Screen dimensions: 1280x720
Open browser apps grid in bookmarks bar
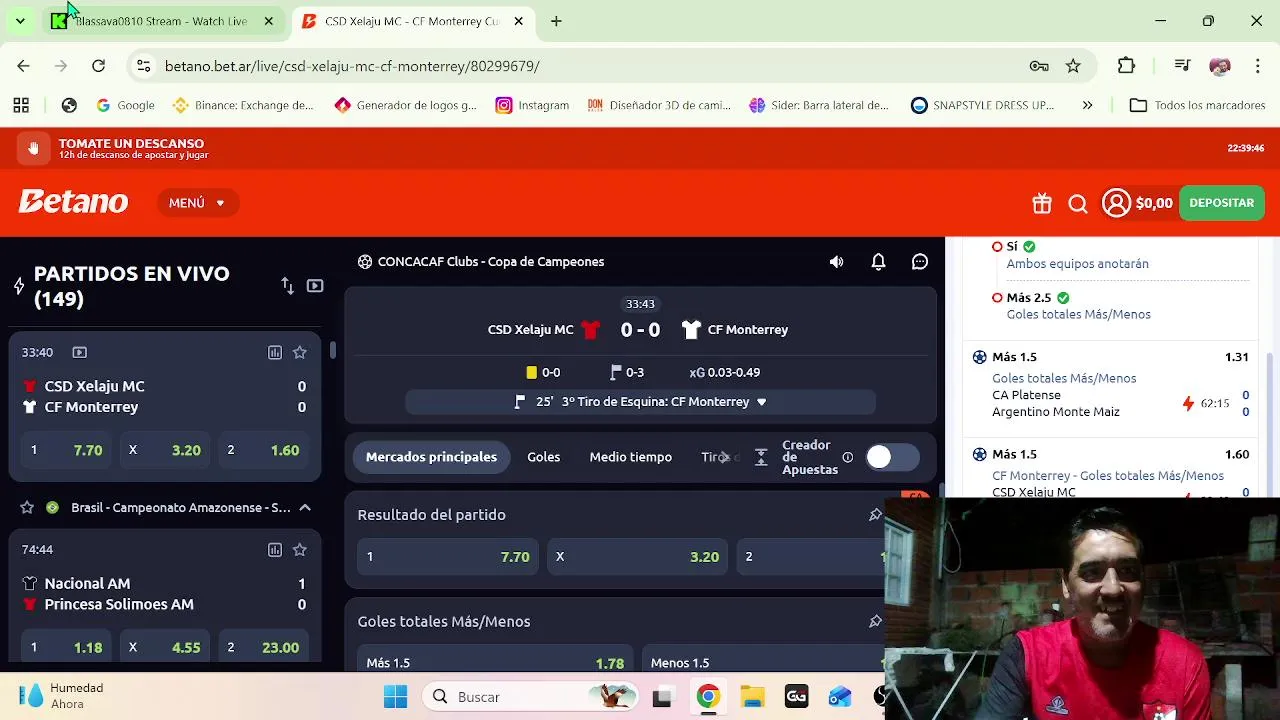(x=21, y=105)
